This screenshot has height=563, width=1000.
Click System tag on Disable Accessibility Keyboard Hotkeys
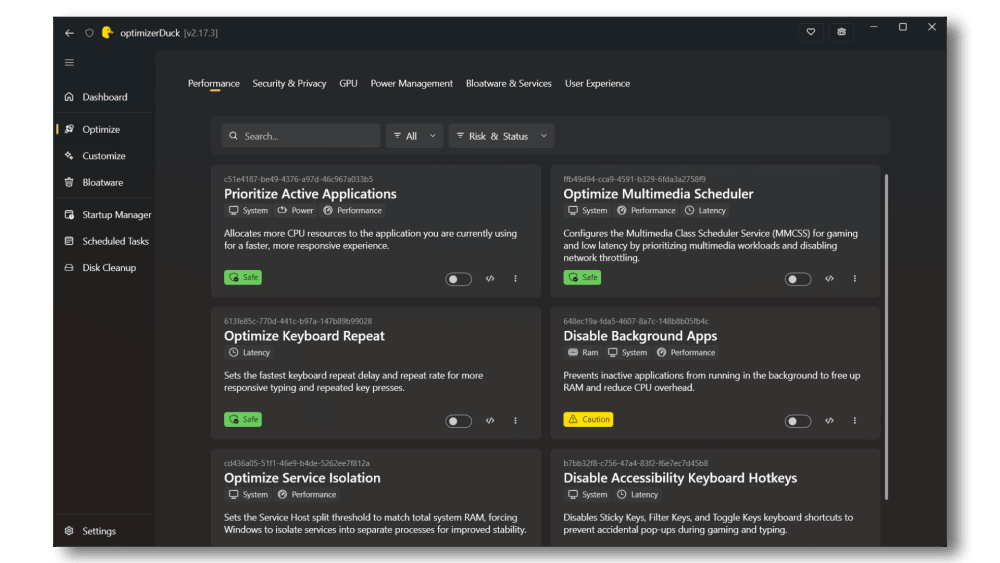point(587,495)
